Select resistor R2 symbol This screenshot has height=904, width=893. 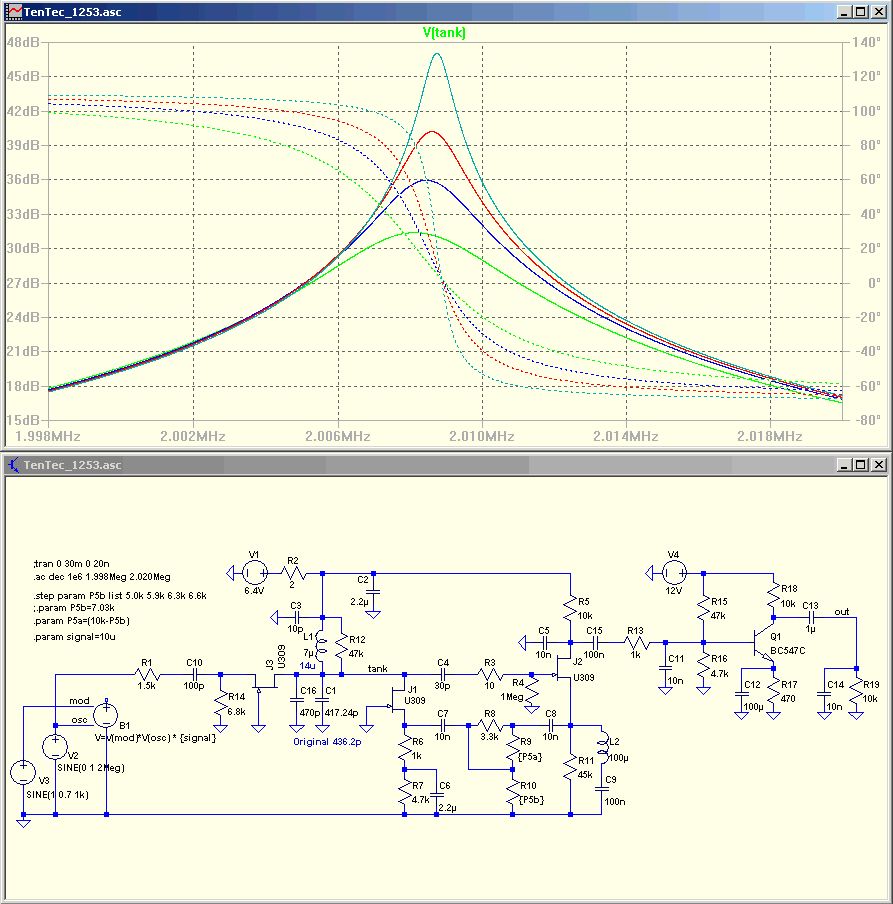[x=293, y=573]
